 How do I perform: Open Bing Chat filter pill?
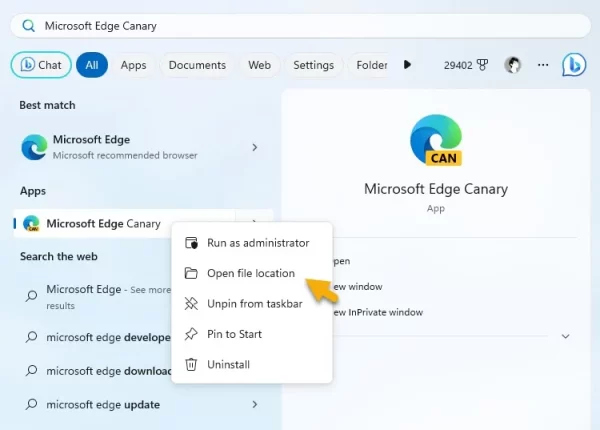tap(41, 65)
